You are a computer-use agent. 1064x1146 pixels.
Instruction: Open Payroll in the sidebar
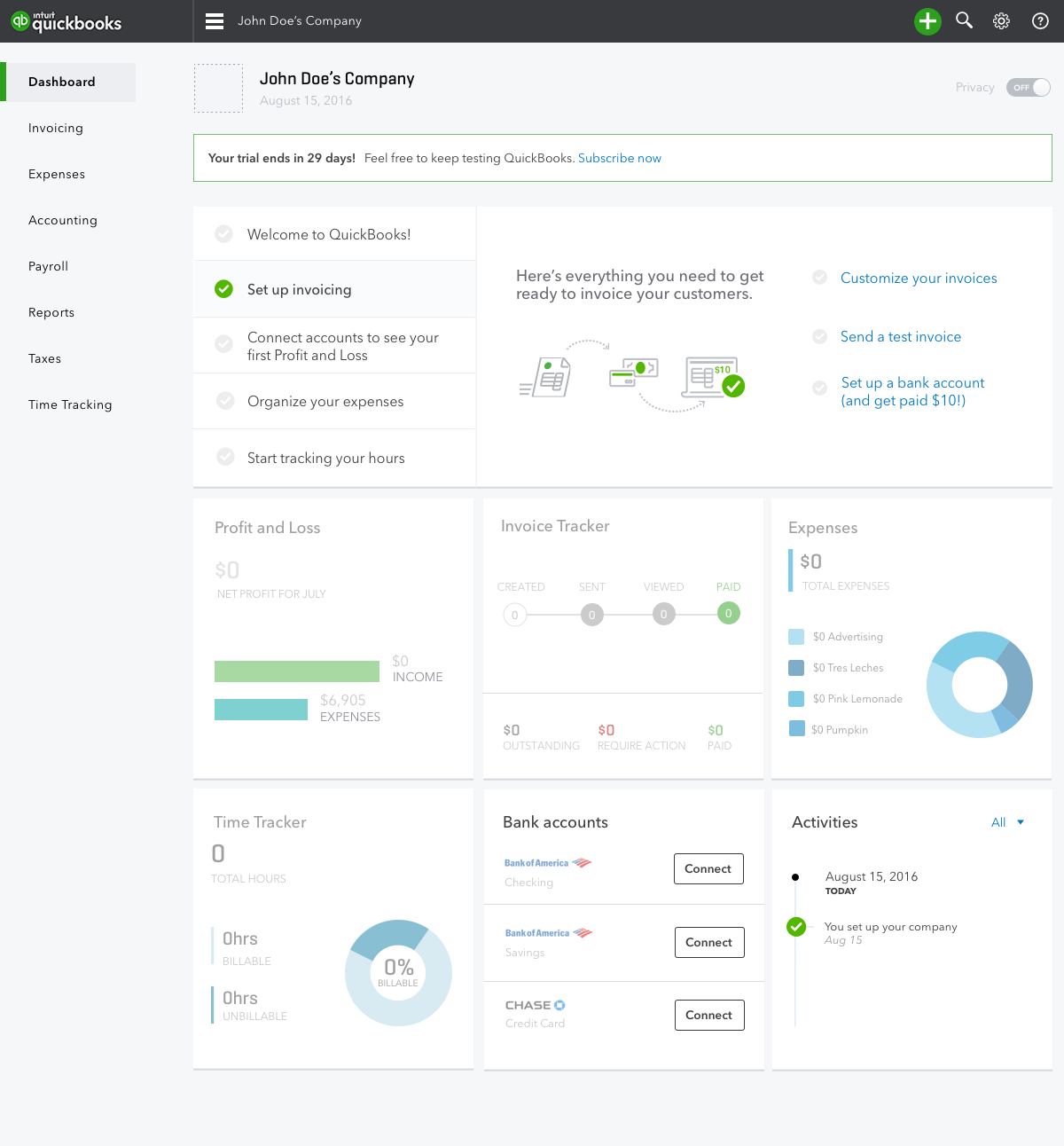[x=48, y=266]
